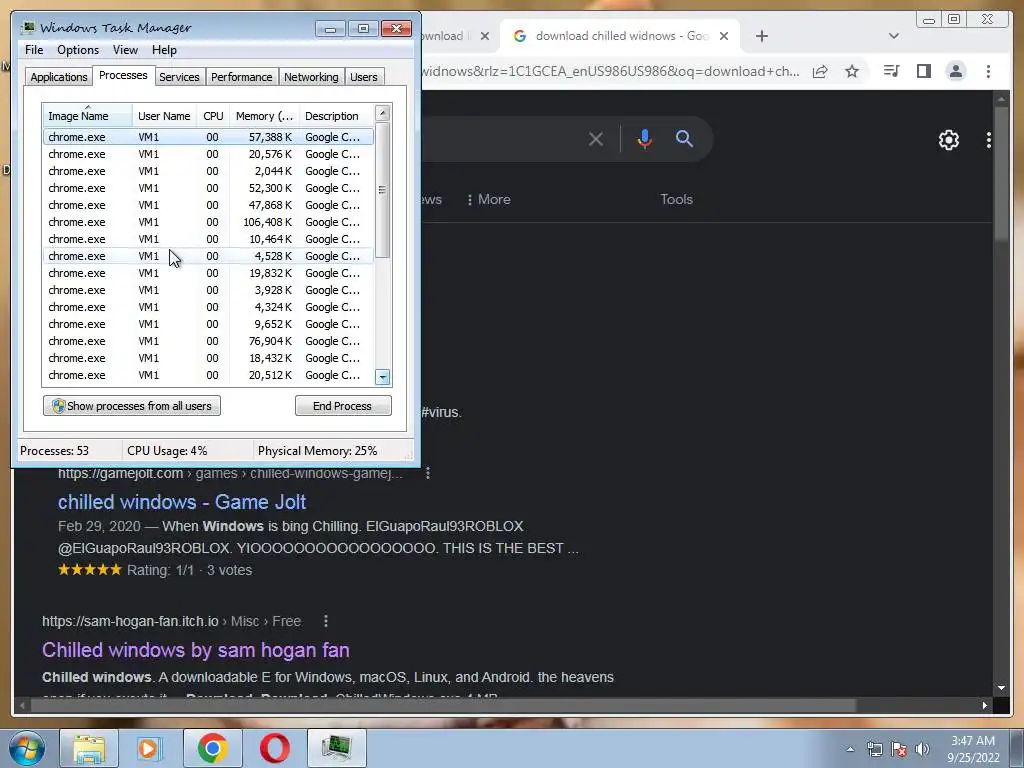The image size is (1024, 768).
Task: Click the network tray icon
Action: coord(874,749)
